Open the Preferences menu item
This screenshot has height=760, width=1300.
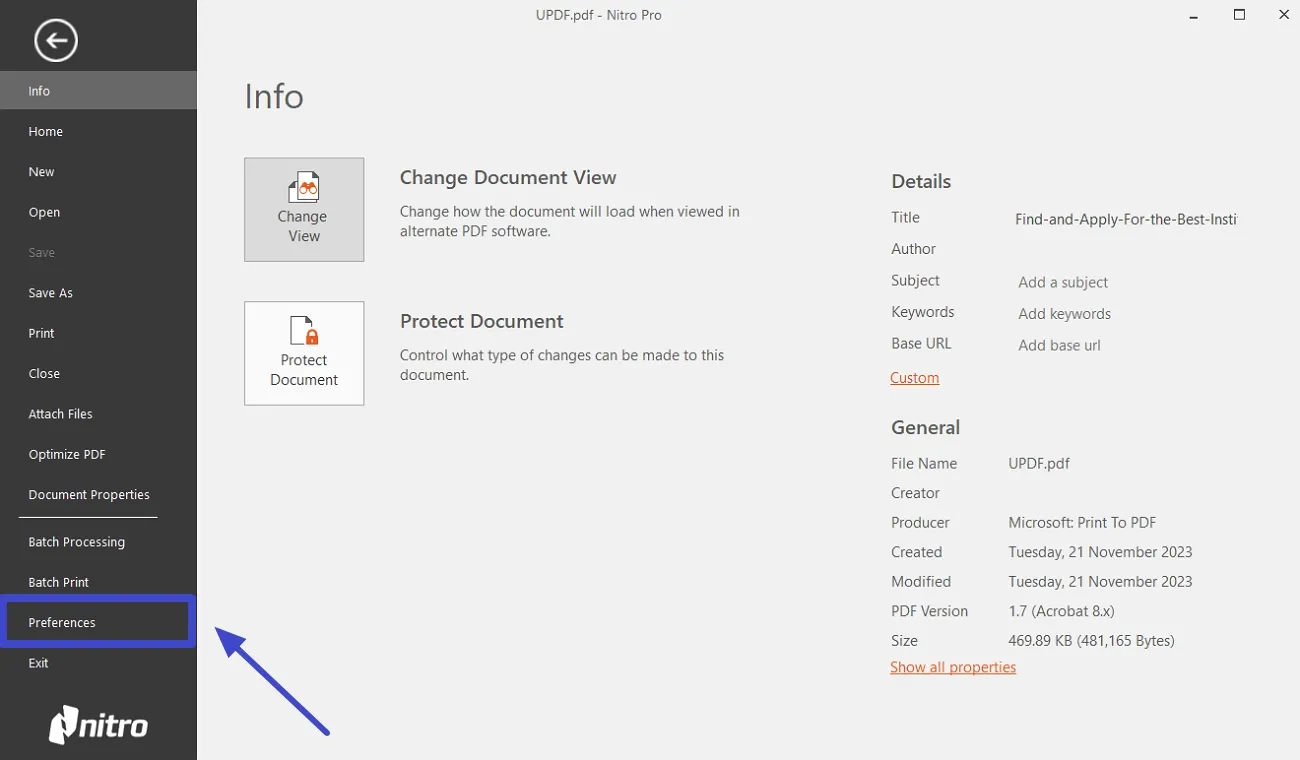coord(62,622)
